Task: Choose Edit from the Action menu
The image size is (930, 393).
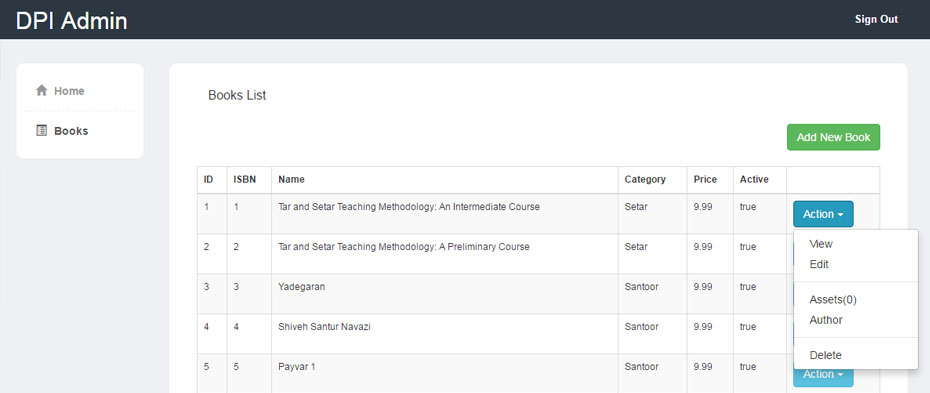Action: coord(819,264)
